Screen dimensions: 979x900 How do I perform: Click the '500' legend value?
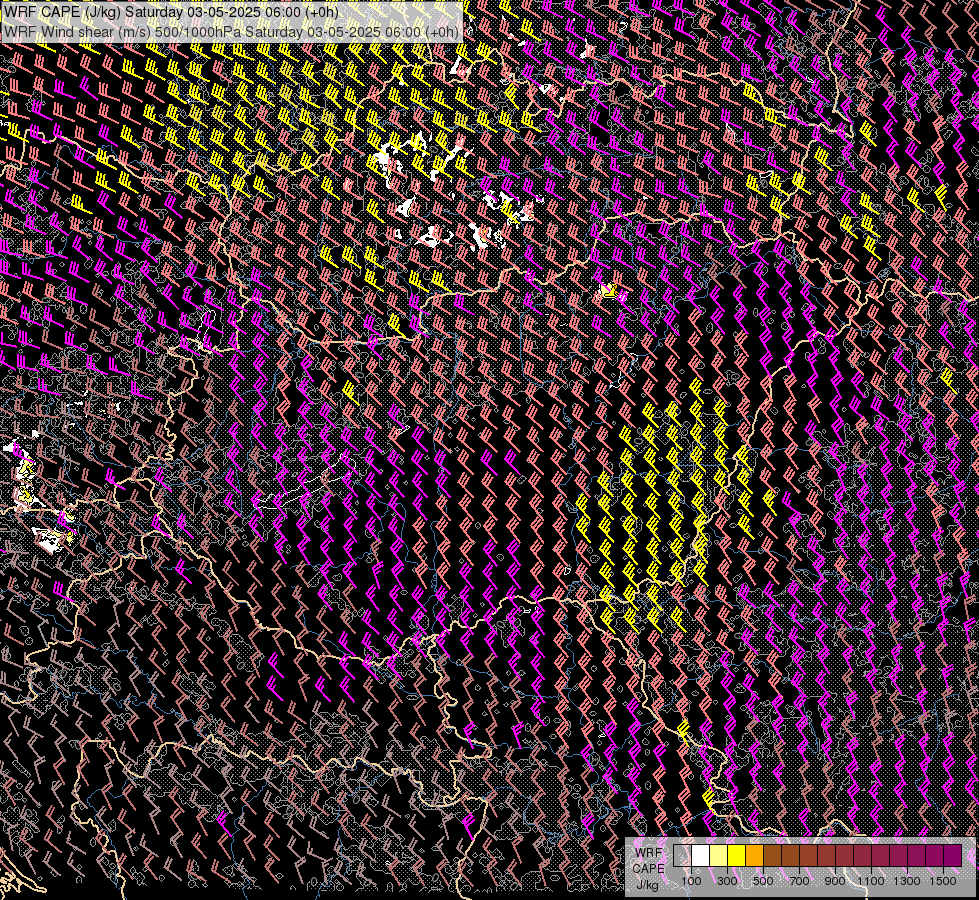click(x=763, y=881)
